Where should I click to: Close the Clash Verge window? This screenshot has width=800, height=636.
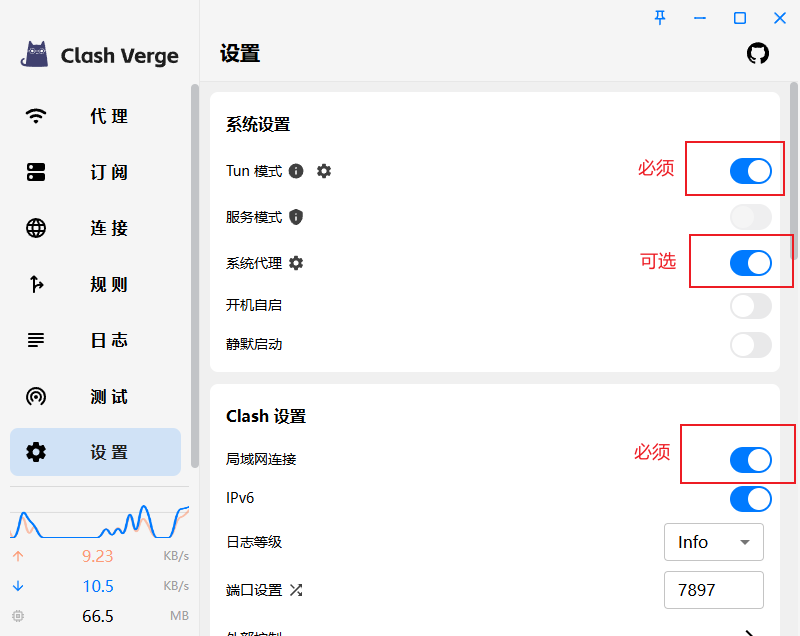click(x=780, y=18)
